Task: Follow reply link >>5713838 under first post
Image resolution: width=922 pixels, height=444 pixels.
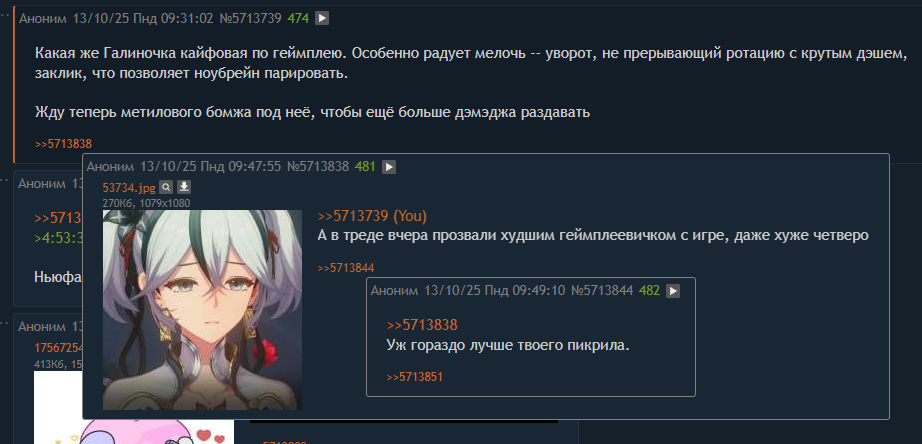Action: [x=64, y=143]
